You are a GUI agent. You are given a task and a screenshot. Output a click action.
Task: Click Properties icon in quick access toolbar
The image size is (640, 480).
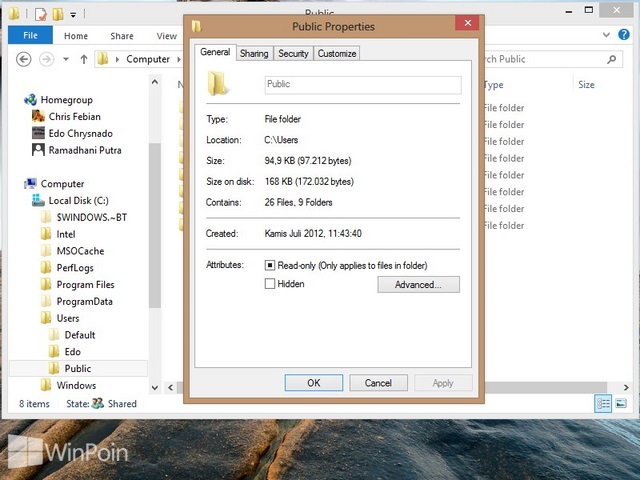40,14
